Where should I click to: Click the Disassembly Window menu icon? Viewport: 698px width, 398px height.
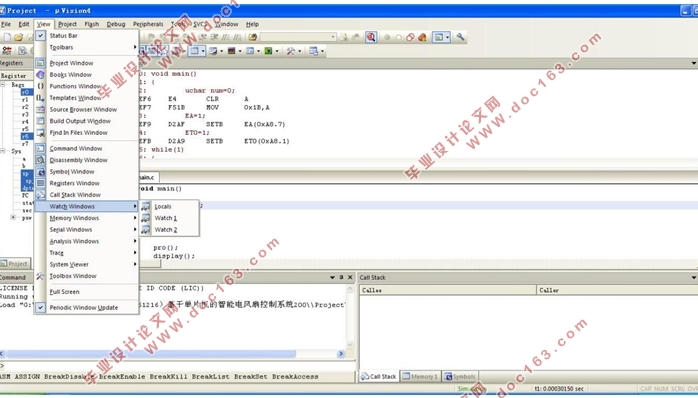point(41,160)
